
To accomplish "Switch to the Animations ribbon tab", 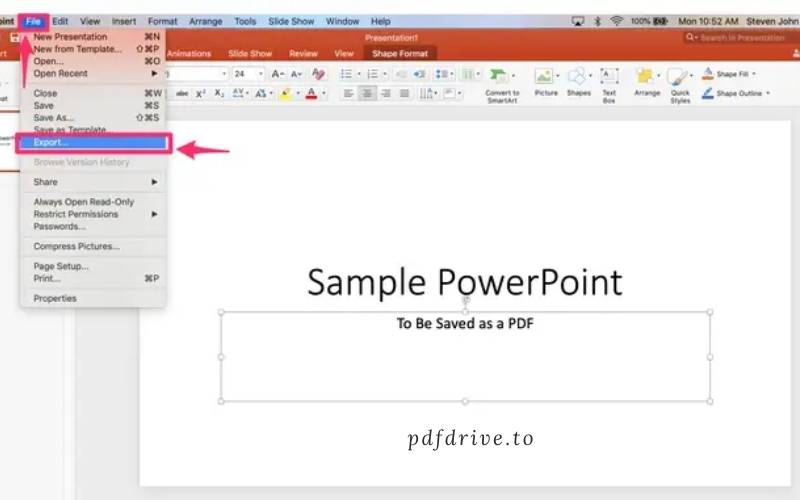I will click(189, 54).
